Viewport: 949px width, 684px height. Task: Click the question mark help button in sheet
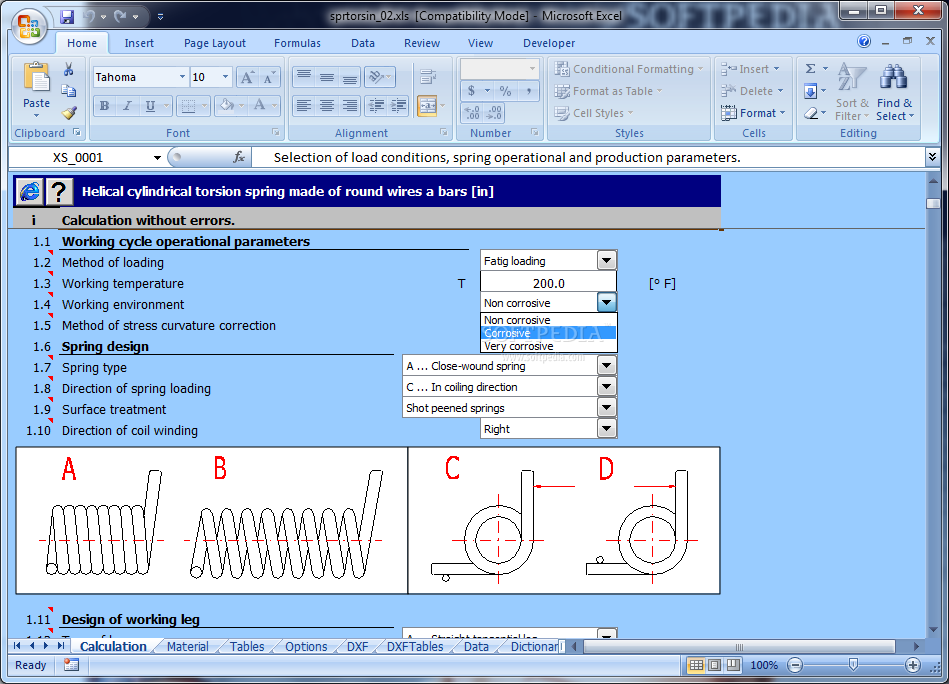59,192
